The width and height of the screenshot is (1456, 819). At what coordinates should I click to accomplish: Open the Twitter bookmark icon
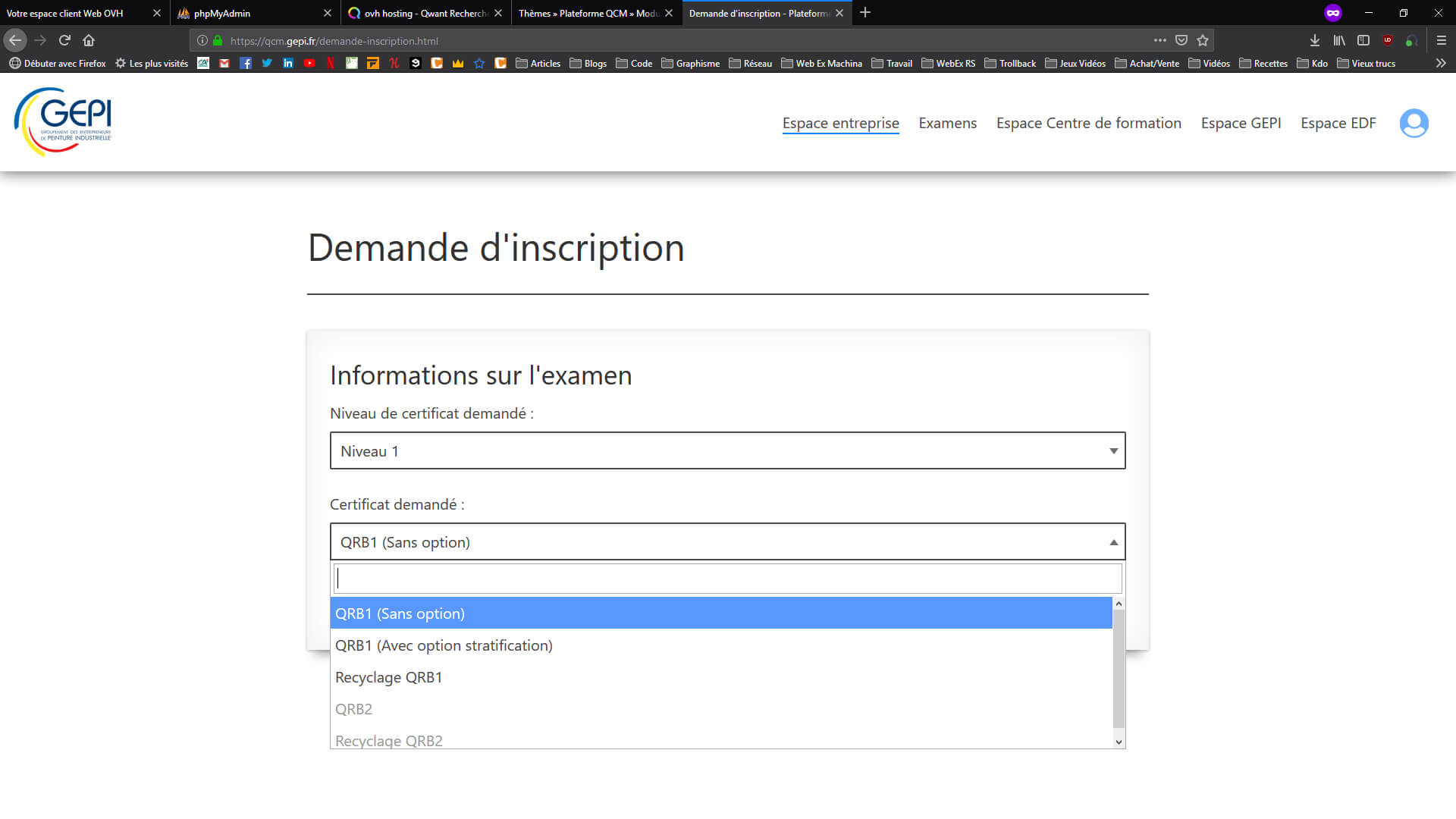(x=267, y=64)
